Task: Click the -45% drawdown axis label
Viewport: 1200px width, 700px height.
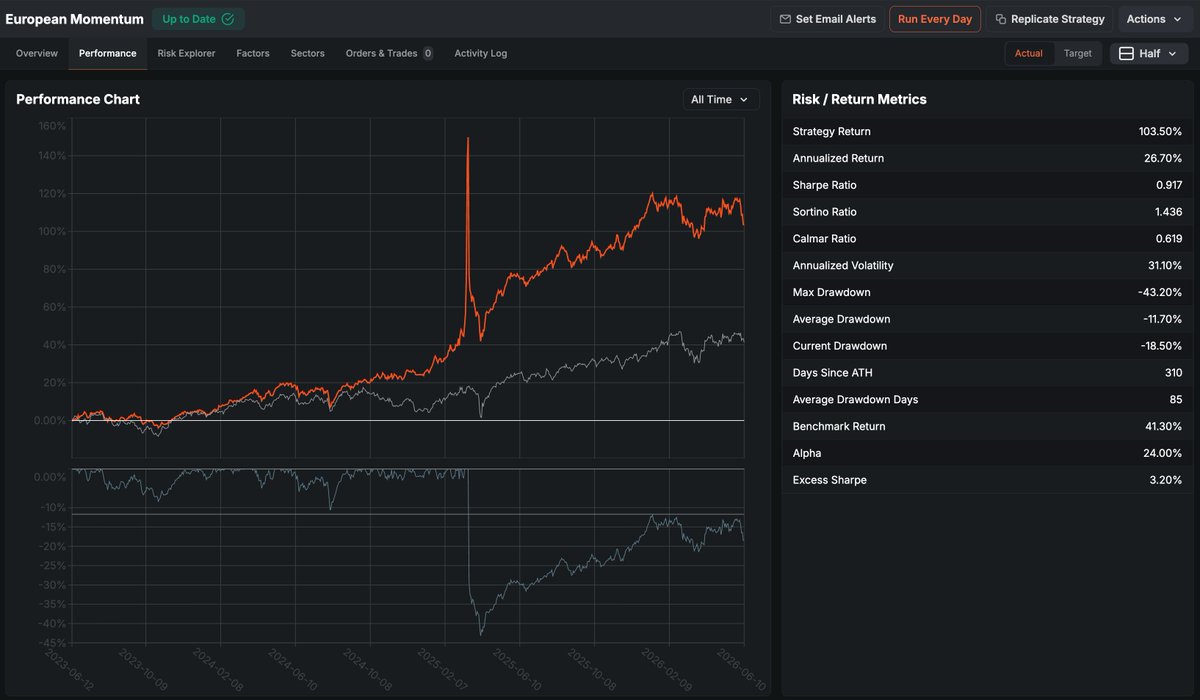Action: (53, 643)
